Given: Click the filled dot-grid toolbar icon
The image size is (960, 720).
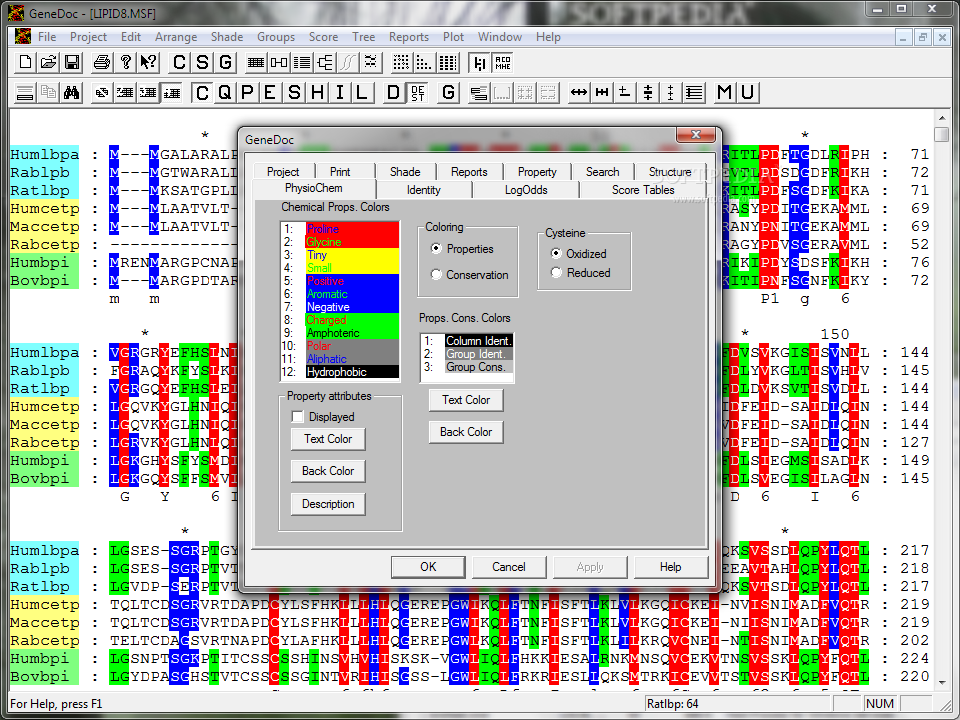Looking at the screenshot, I should coord(401,62).
